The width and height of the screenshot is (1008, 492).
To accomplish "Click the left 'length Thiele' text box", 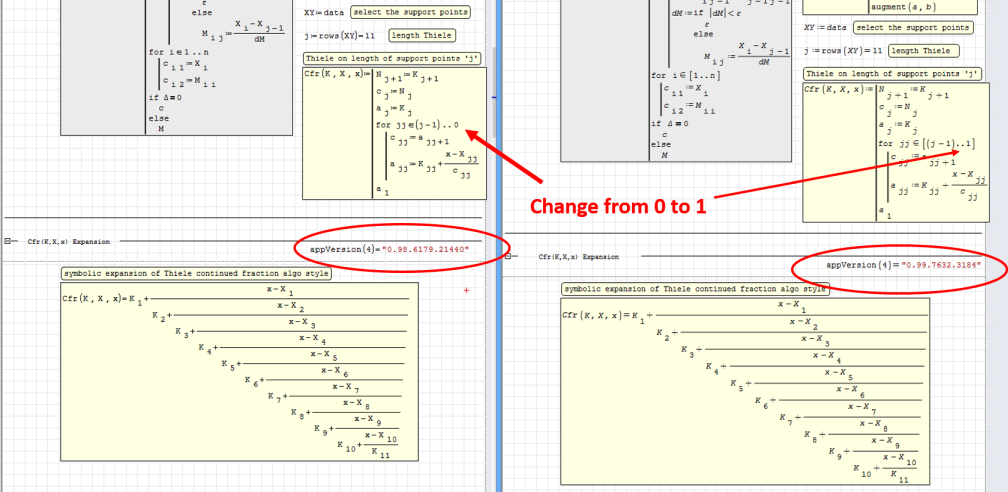I will (x=421, y=36).
